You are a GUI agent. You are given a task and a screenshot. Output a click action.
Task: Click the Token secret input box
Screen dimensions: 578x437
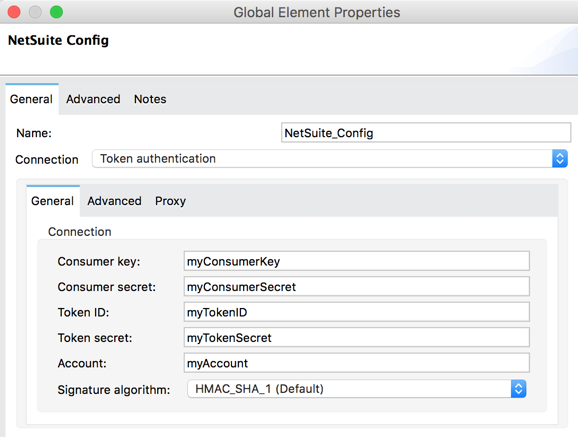pyautogui.click(x=356, y=338)
